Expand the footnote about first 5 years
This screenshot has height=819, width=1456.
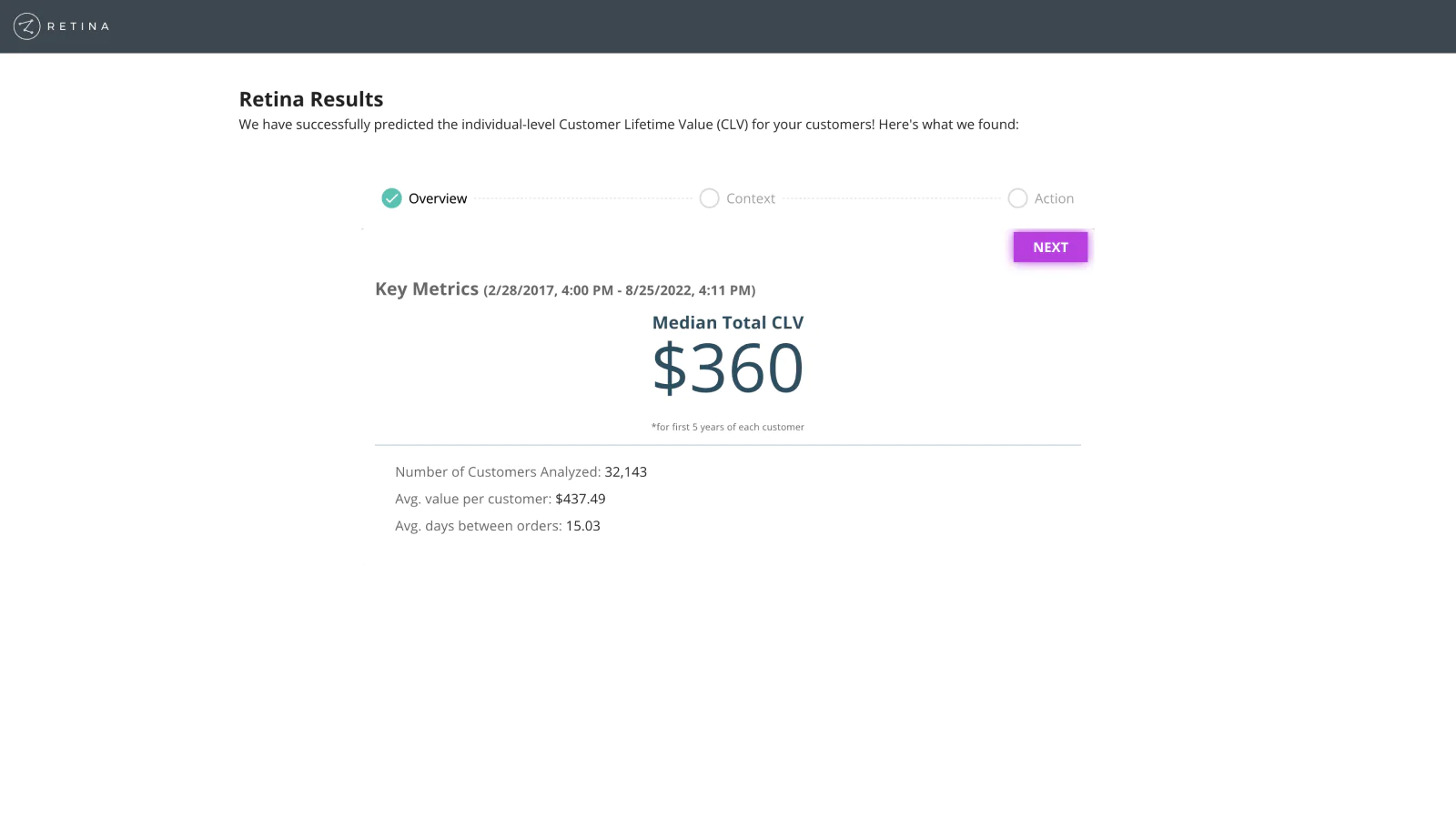coord(727,426)
